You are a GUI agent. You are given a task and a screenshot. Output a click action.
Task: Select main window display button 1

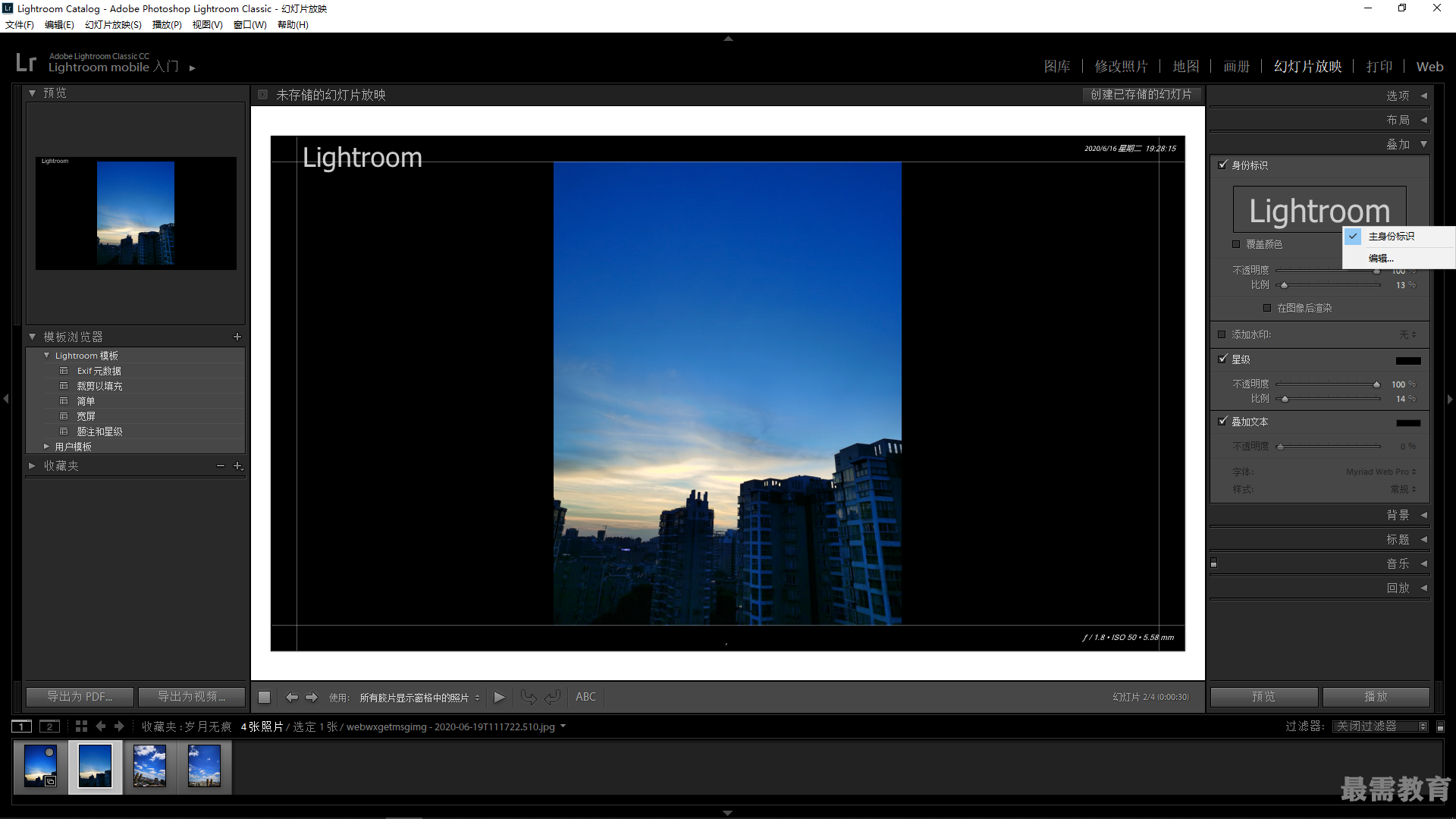22,726
